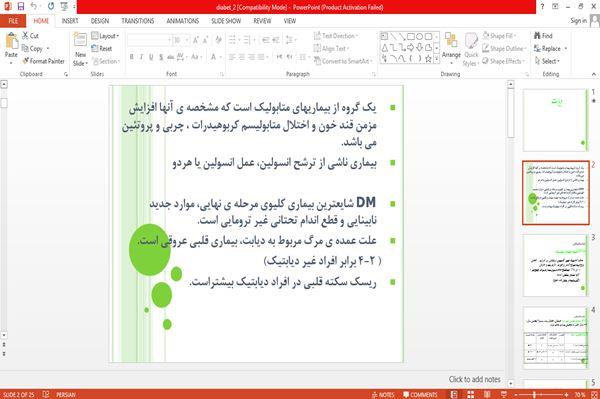The image size is (600, 399).
Task: Open Text Direction options
Action: [336, 36]
